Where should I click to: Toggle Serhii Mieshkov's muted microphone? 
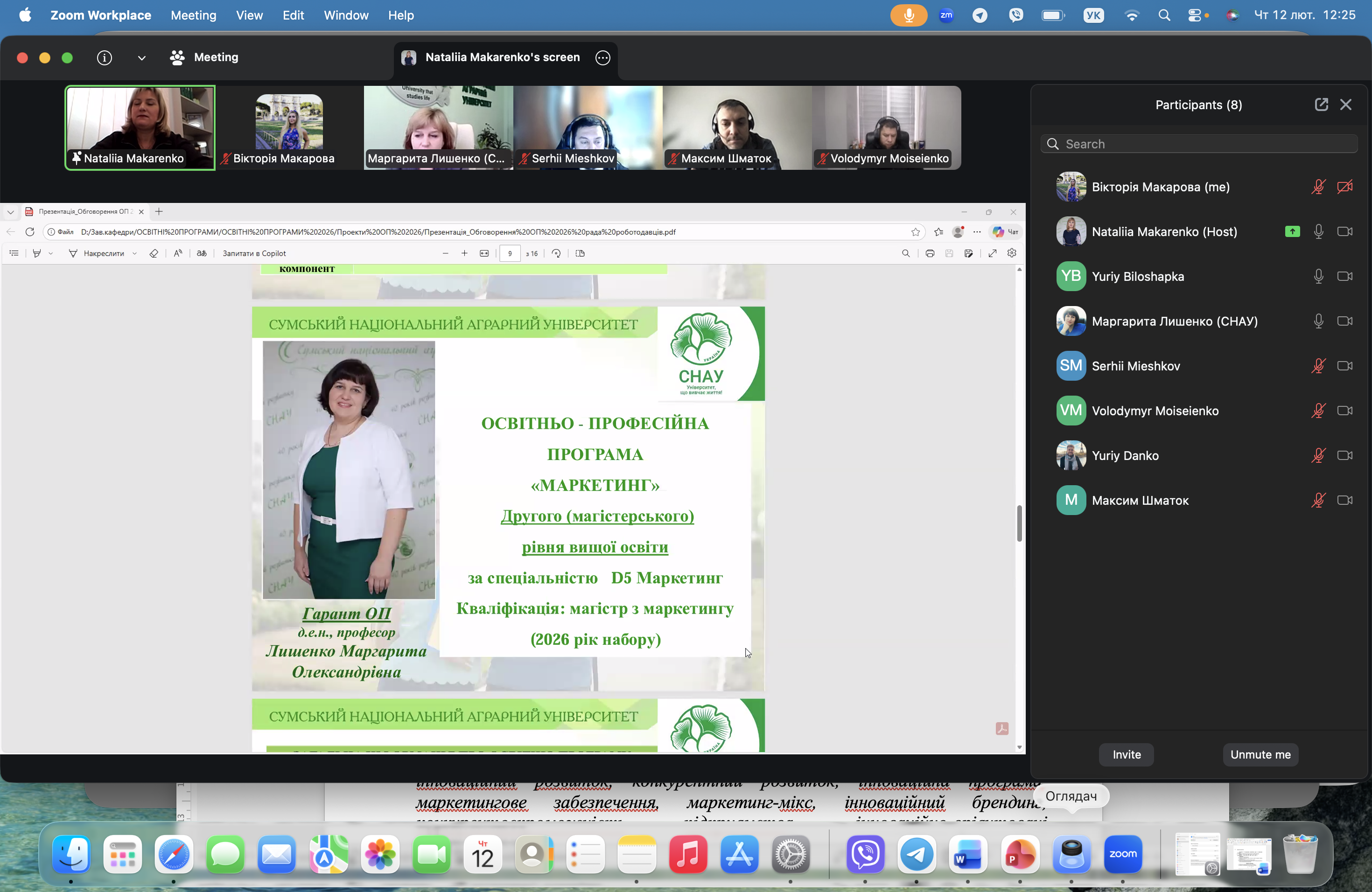point(1318,366)
